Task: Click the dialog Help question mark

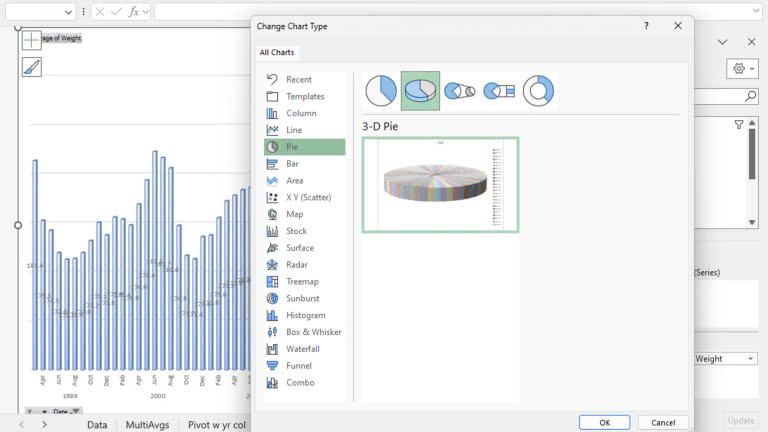Action: (x=646, y=26)
